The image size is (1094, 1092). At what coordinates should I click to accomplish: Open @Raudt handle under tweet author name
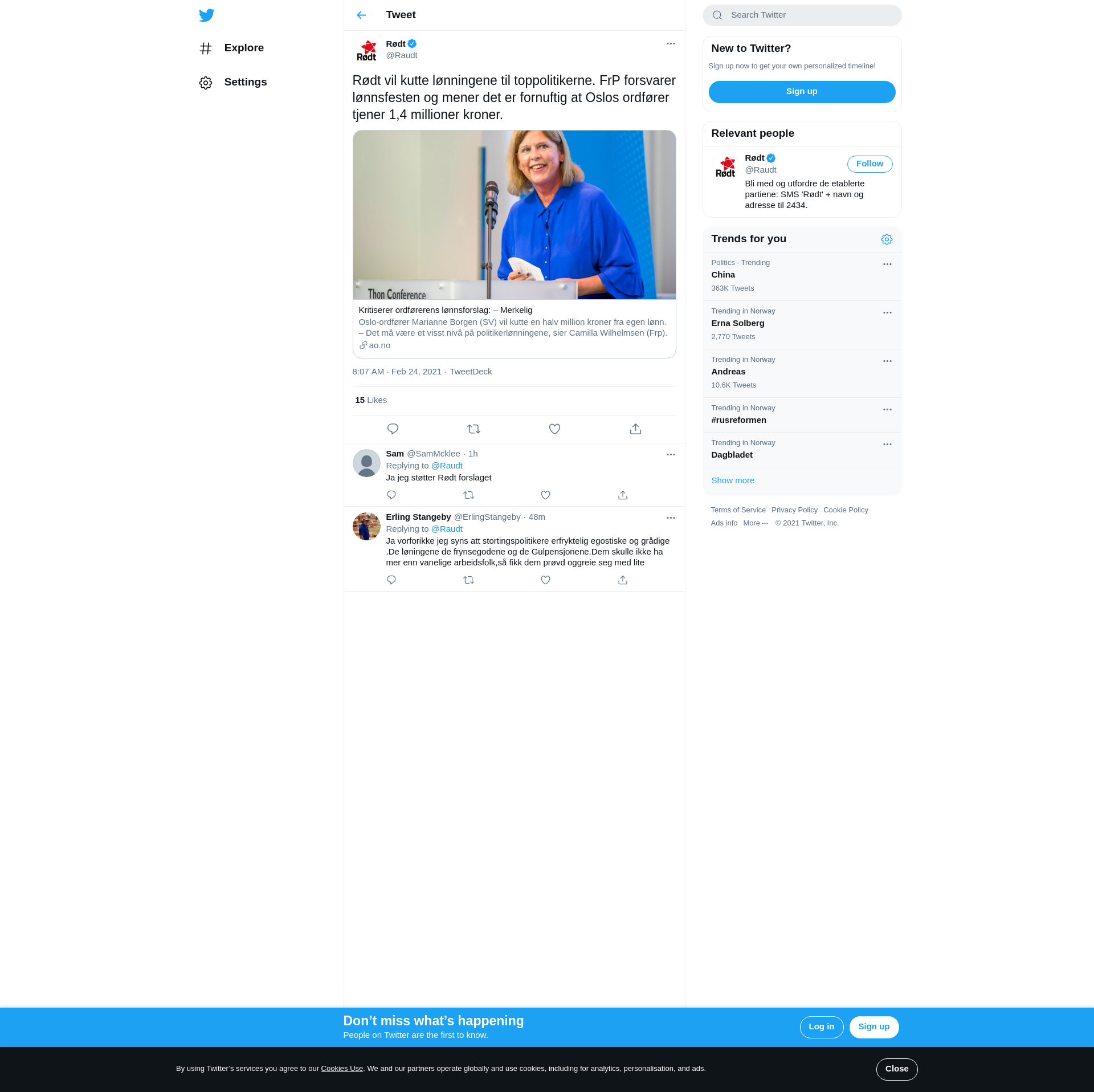402,55
